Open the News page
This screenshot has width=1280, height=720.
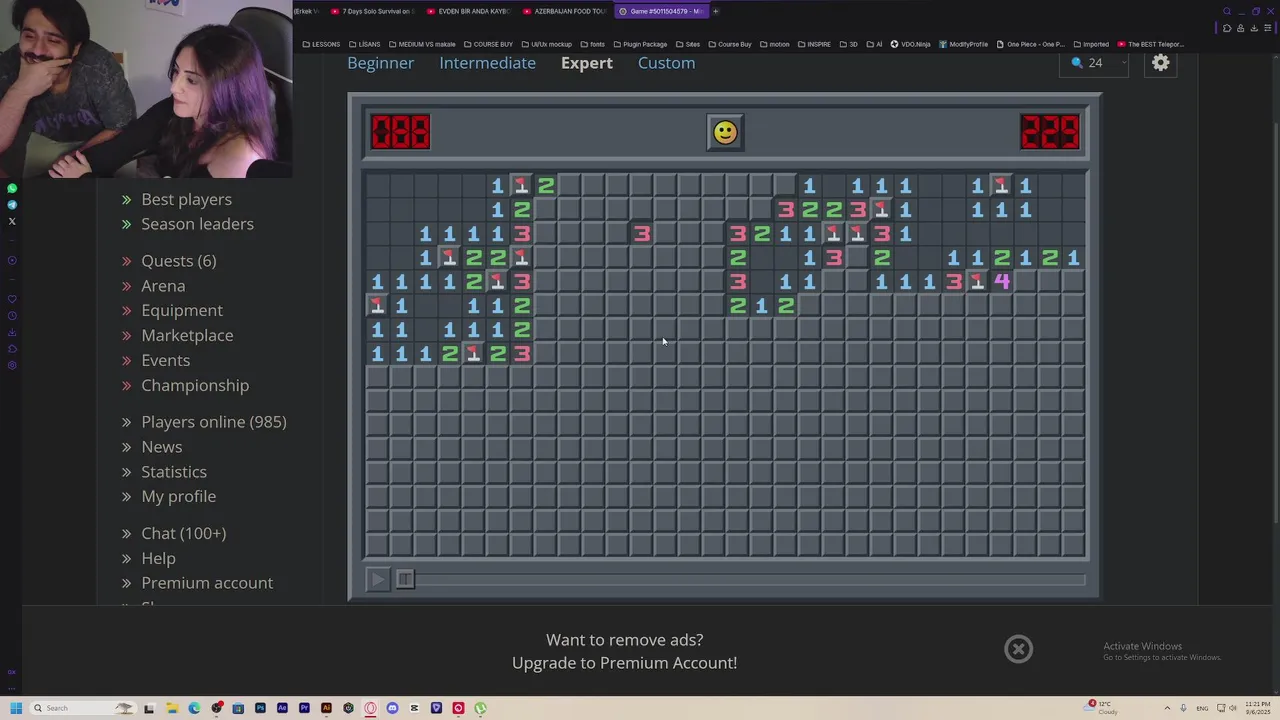click(x=161, y=447)
